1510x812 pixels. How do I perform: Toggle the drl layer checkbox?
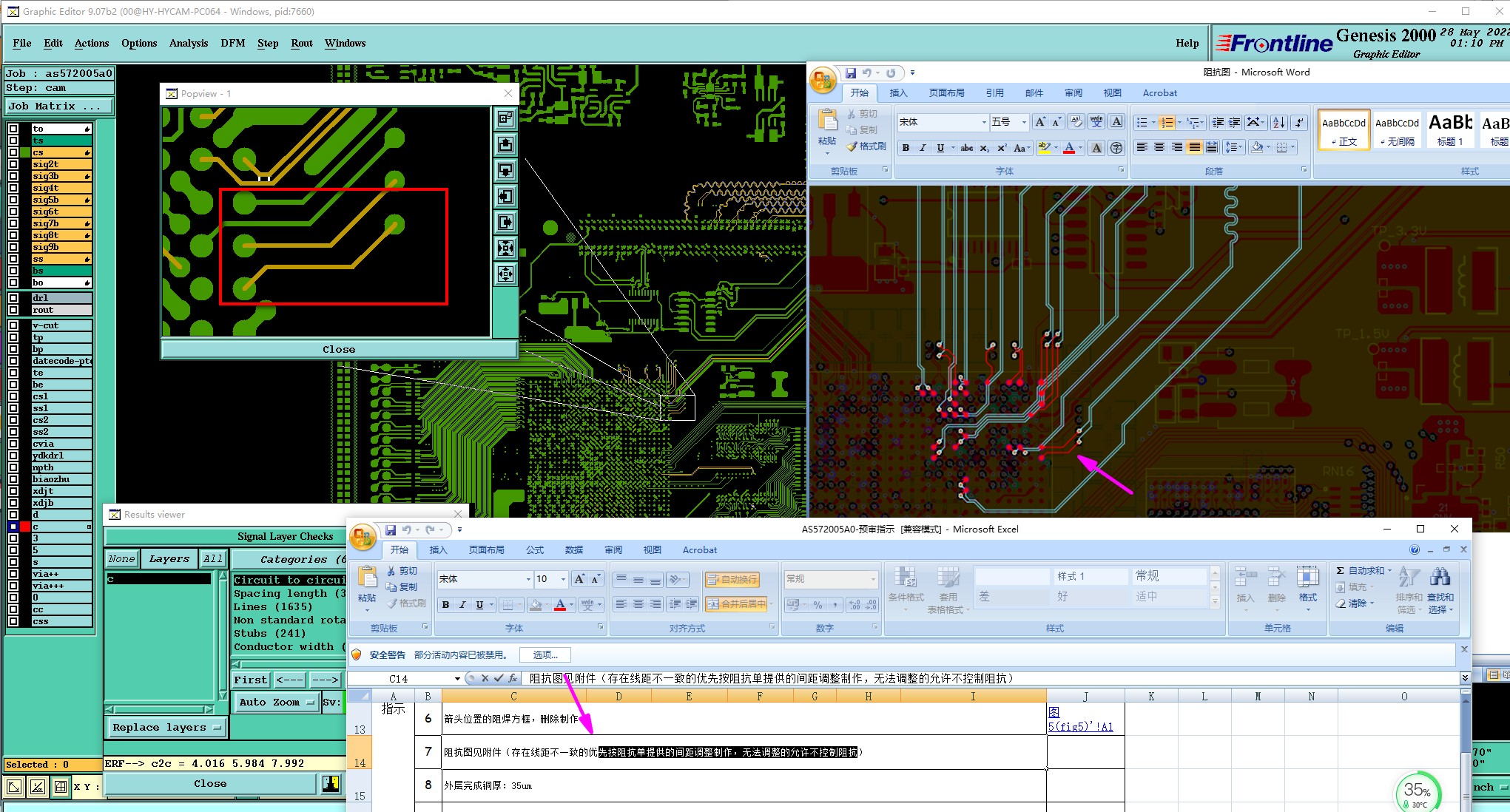coord(13,298)
